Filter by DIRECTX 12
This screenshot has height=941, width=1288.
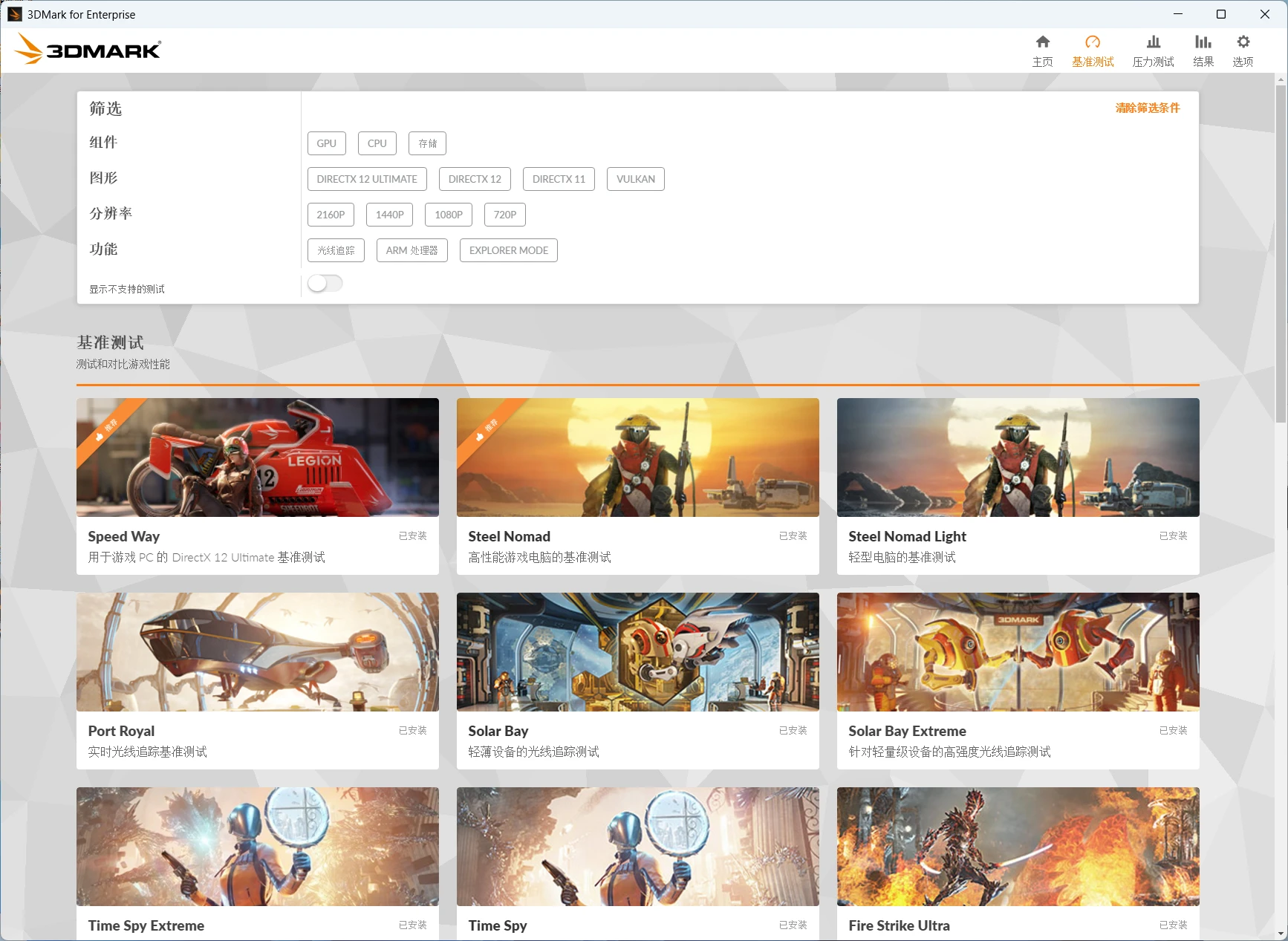[475, 179]
